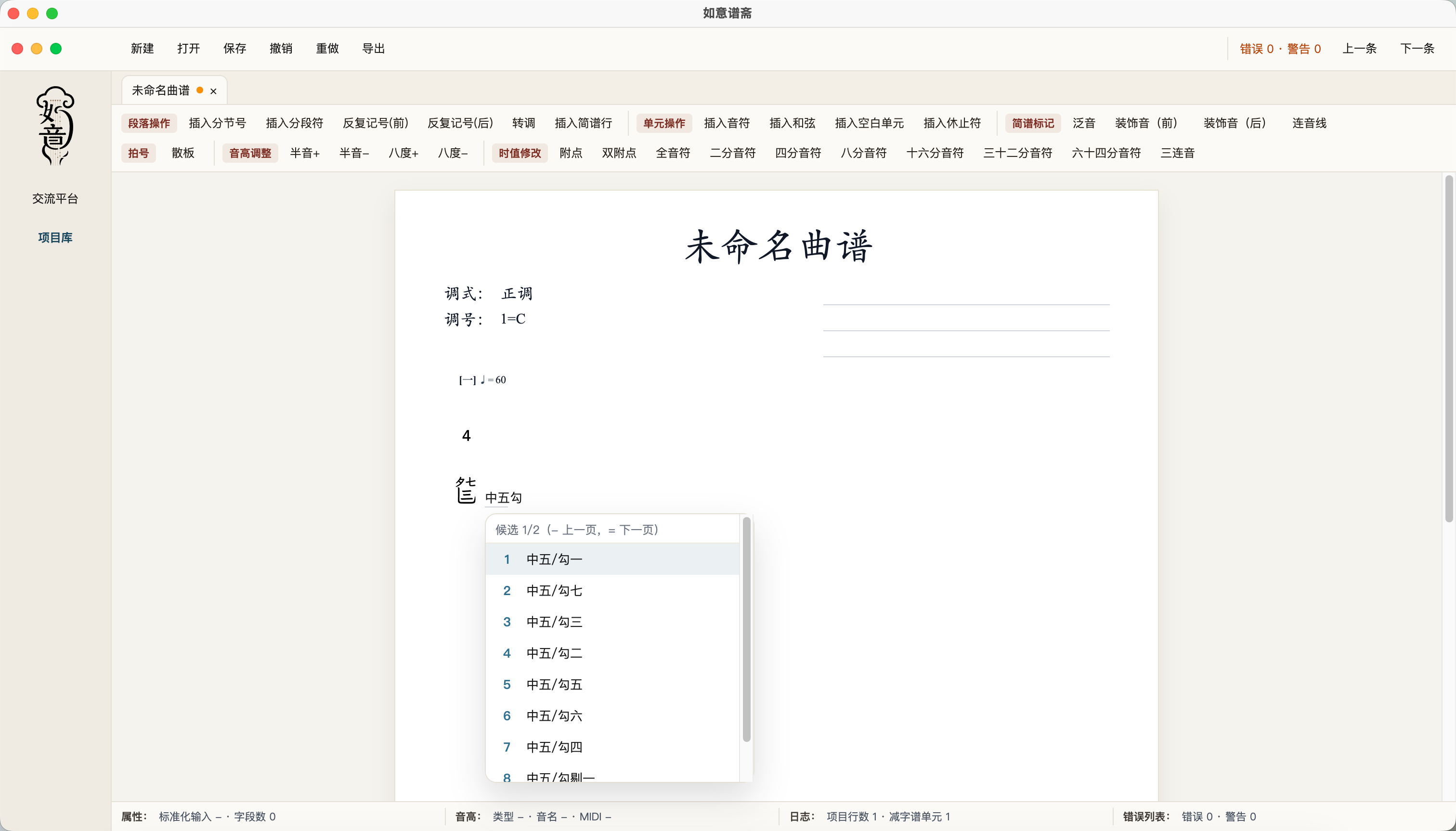Click the page's vertical scrollbar

1449,349
